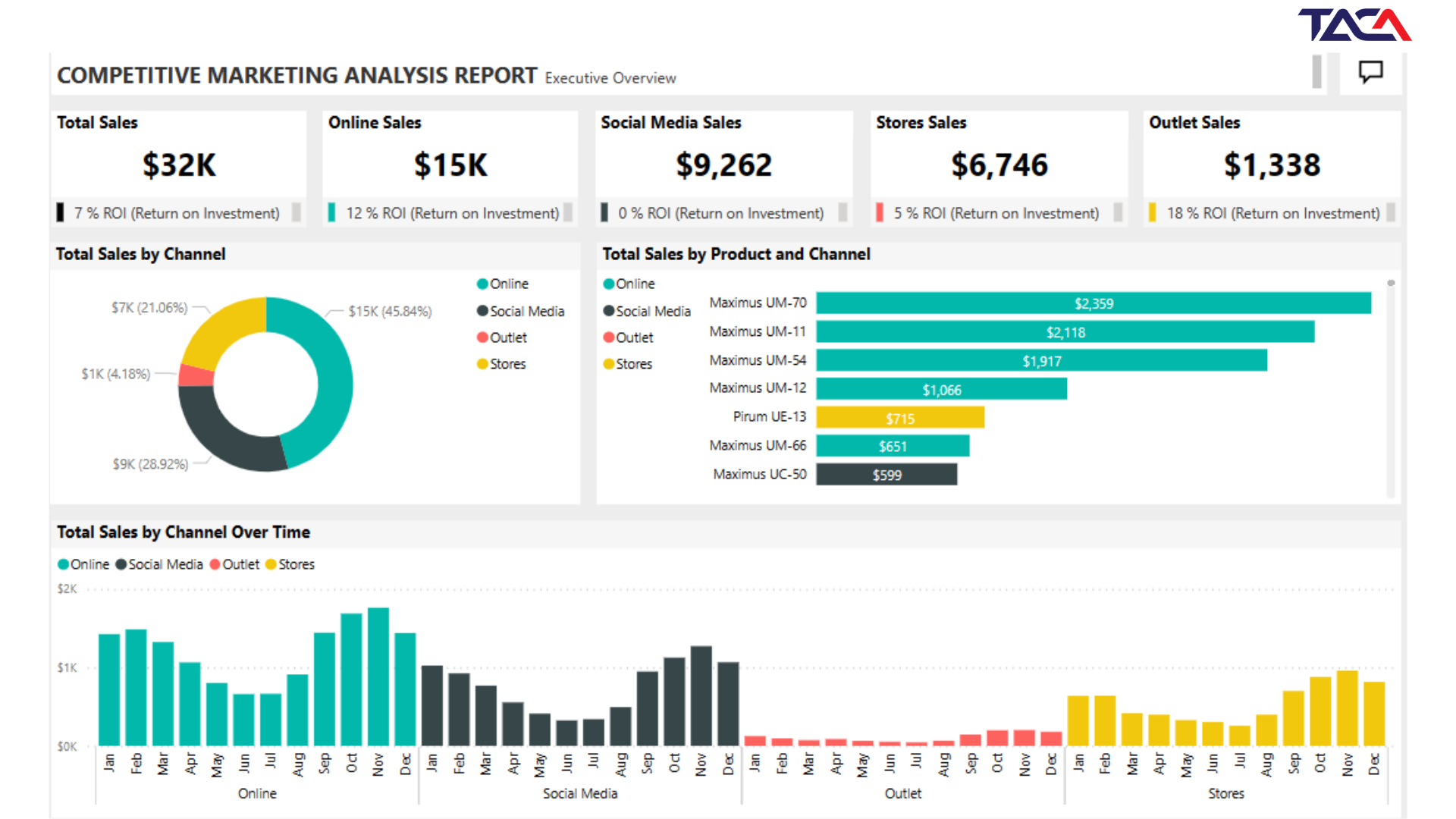Open the comments speech bubble icon
The image size is (1456, 819).
point(1370,72)
